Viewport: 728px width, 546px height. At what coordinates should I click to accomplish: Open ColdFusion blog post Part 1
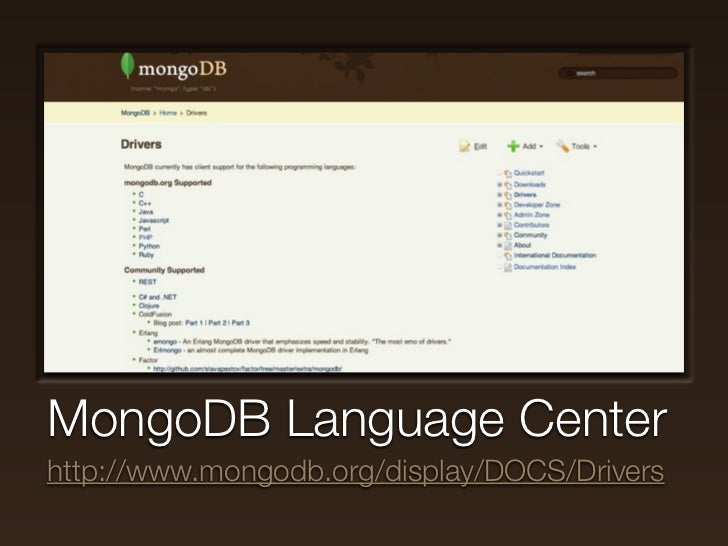pyautogui.click(x=194, y=323)
